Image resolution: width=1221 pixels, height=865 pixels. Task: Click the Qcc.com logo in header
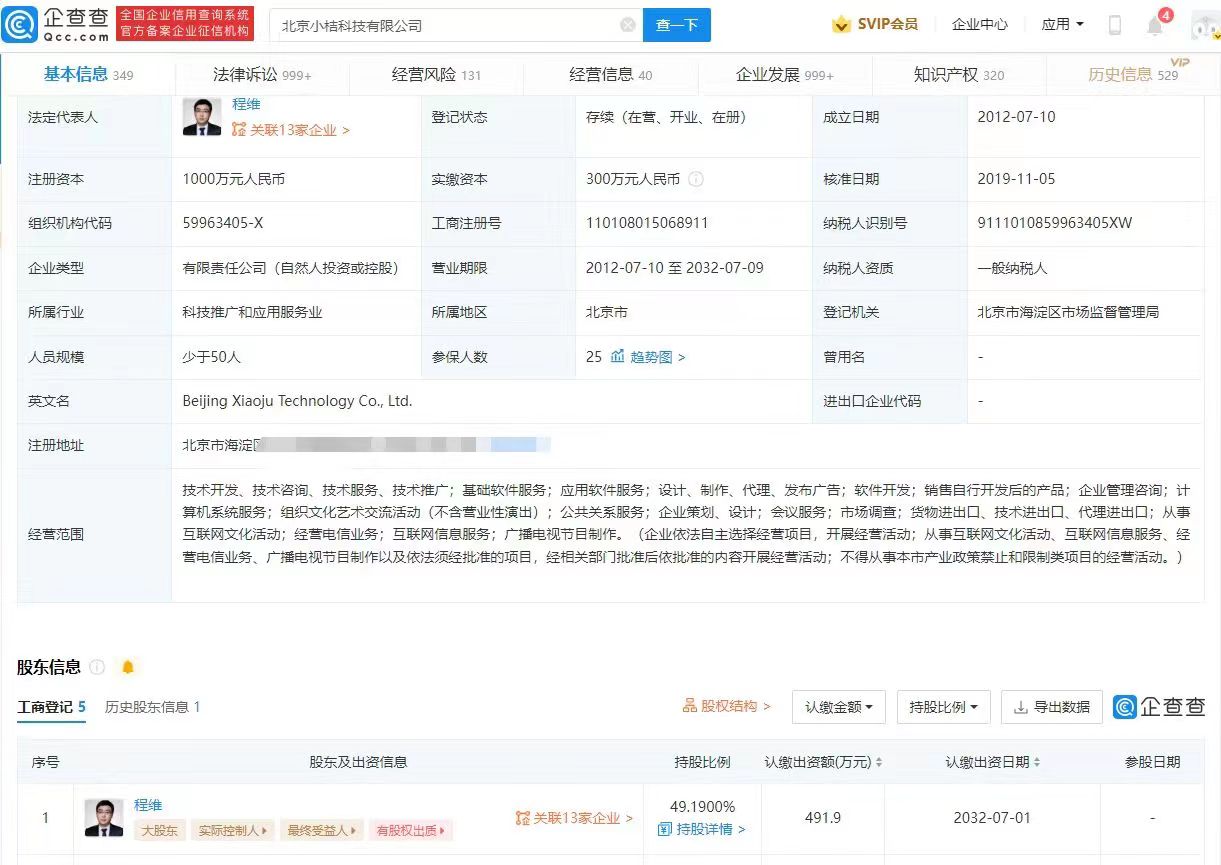pos(55,24)
